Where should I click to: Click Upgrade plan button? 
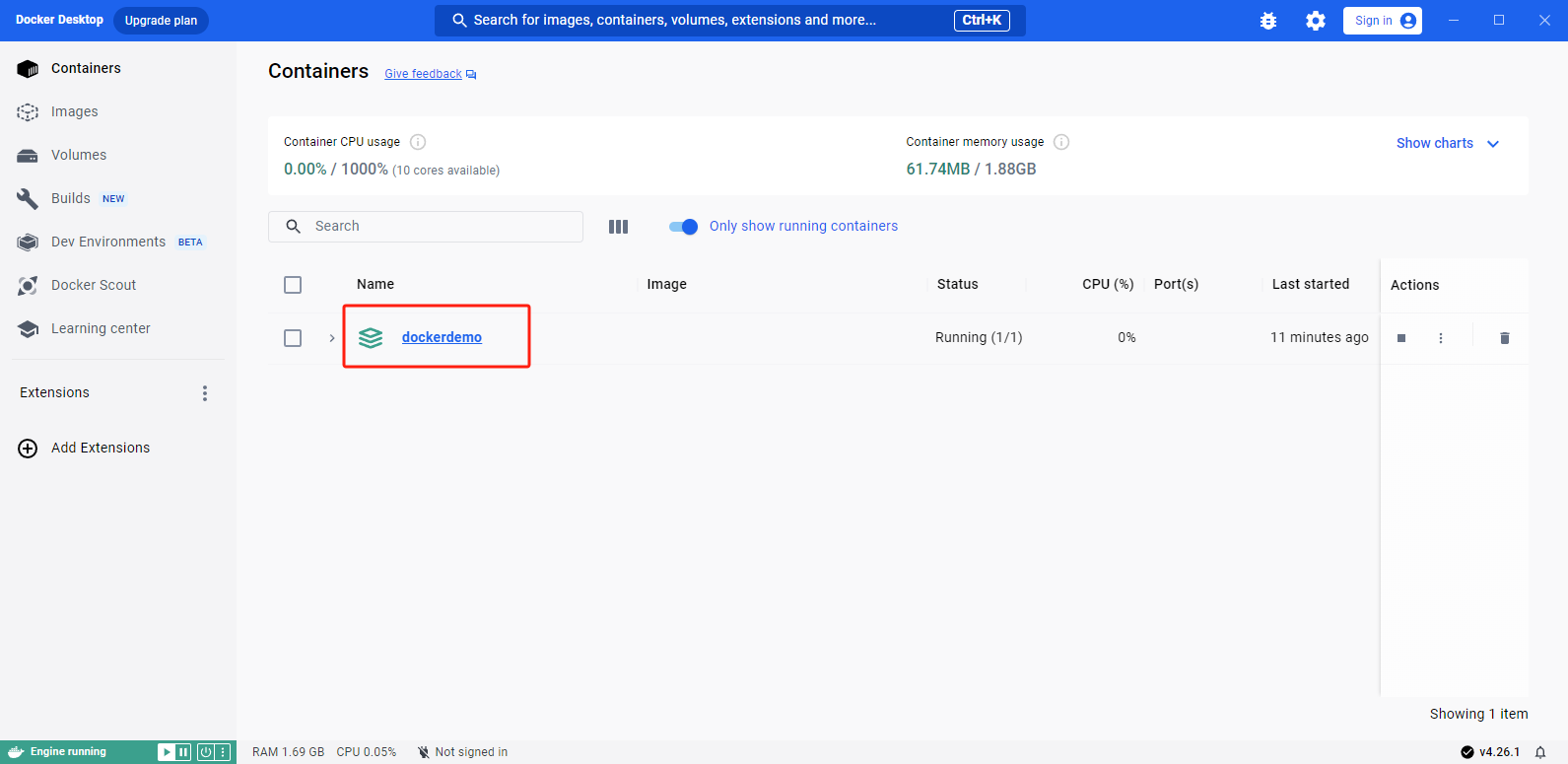pyautogui.click(x=161, y=21)
